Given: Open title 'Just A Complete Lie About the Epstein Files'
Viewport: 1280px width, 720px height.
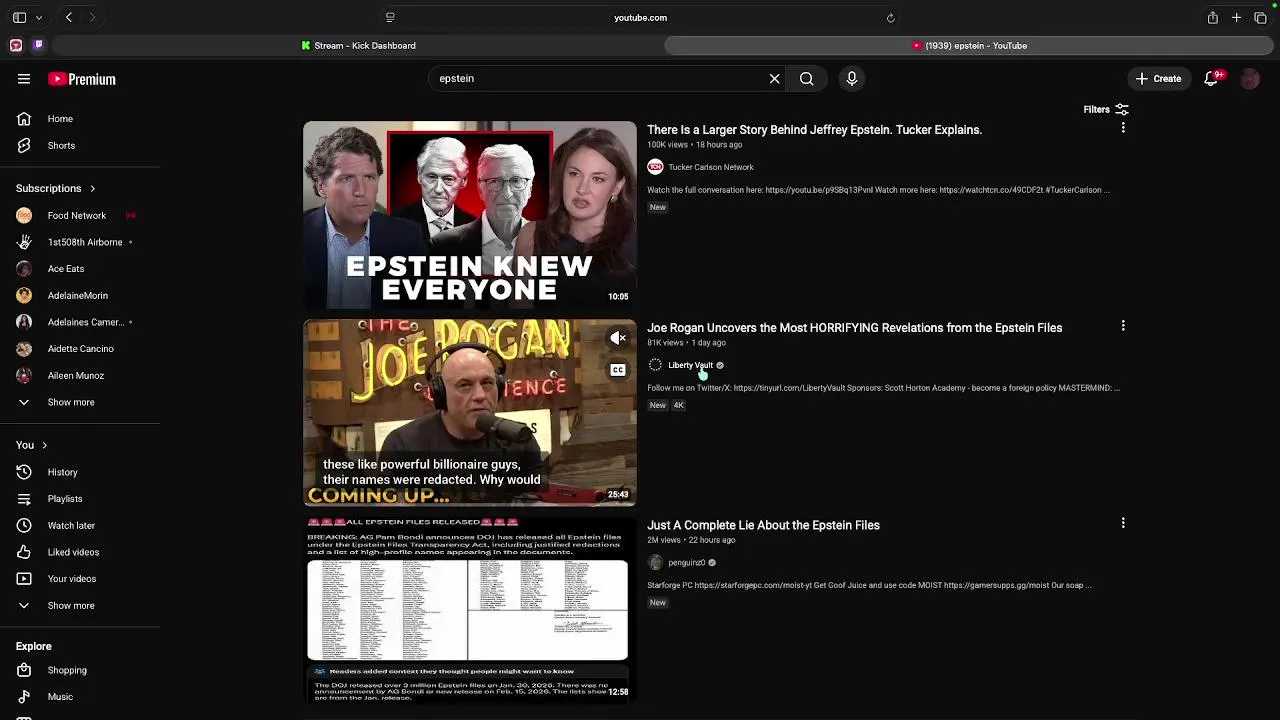Looking at the screenshot, I should click(763, 525).
